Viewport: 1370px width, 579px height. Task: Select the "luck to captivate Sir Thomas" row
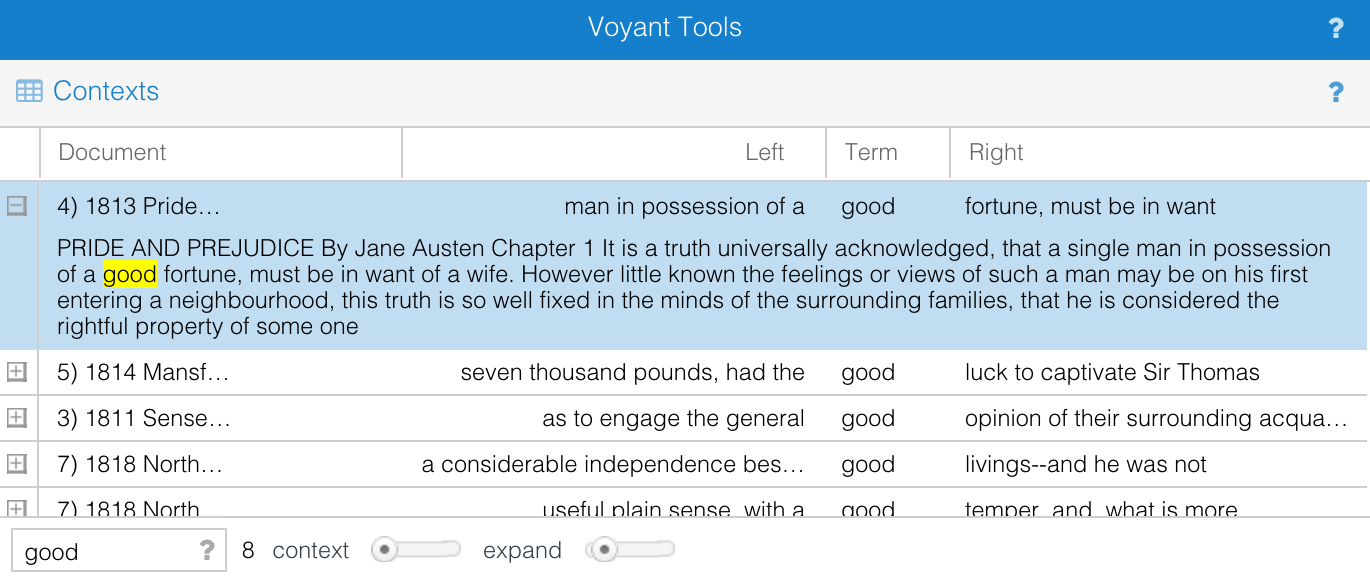tap(1112, 372)
